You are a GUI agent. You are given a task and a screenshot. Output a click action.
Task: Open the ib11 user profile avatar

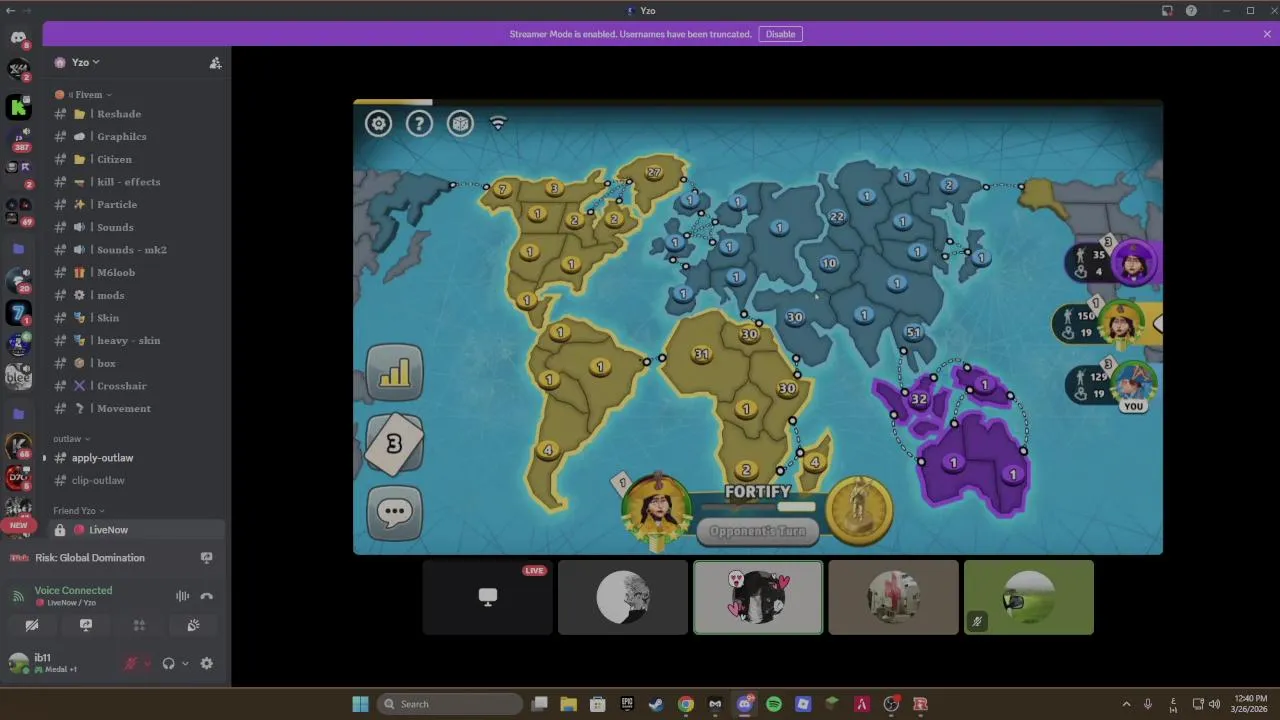pyautogui.click(x=18, y=663)
